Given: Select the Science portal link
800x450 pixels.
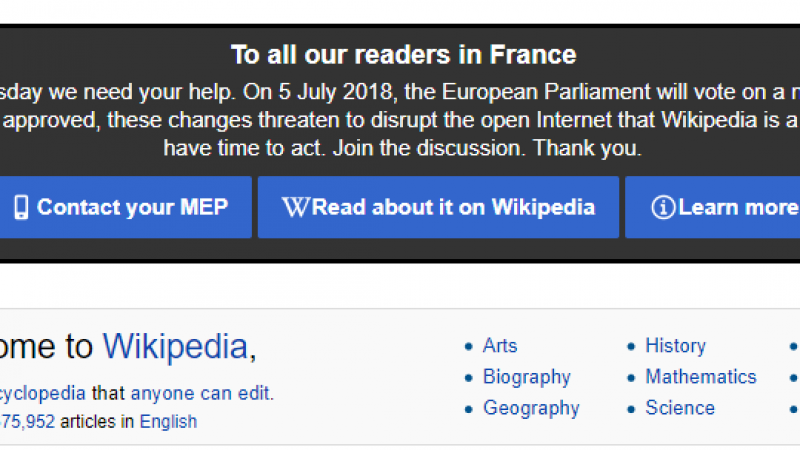Looking at the screenshot, I should (680, 408).
